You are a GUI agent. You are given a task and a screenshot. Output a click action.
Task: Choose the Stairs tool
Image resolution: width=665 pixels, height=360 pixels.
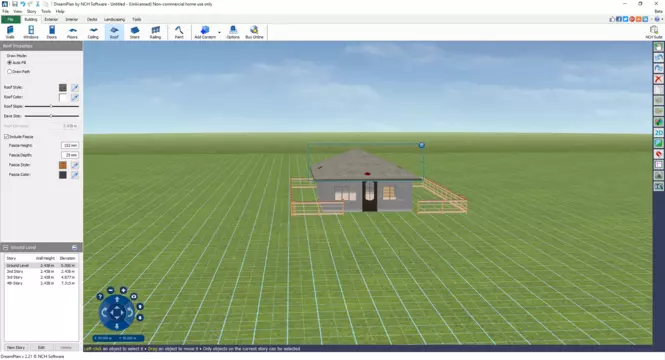134,32
